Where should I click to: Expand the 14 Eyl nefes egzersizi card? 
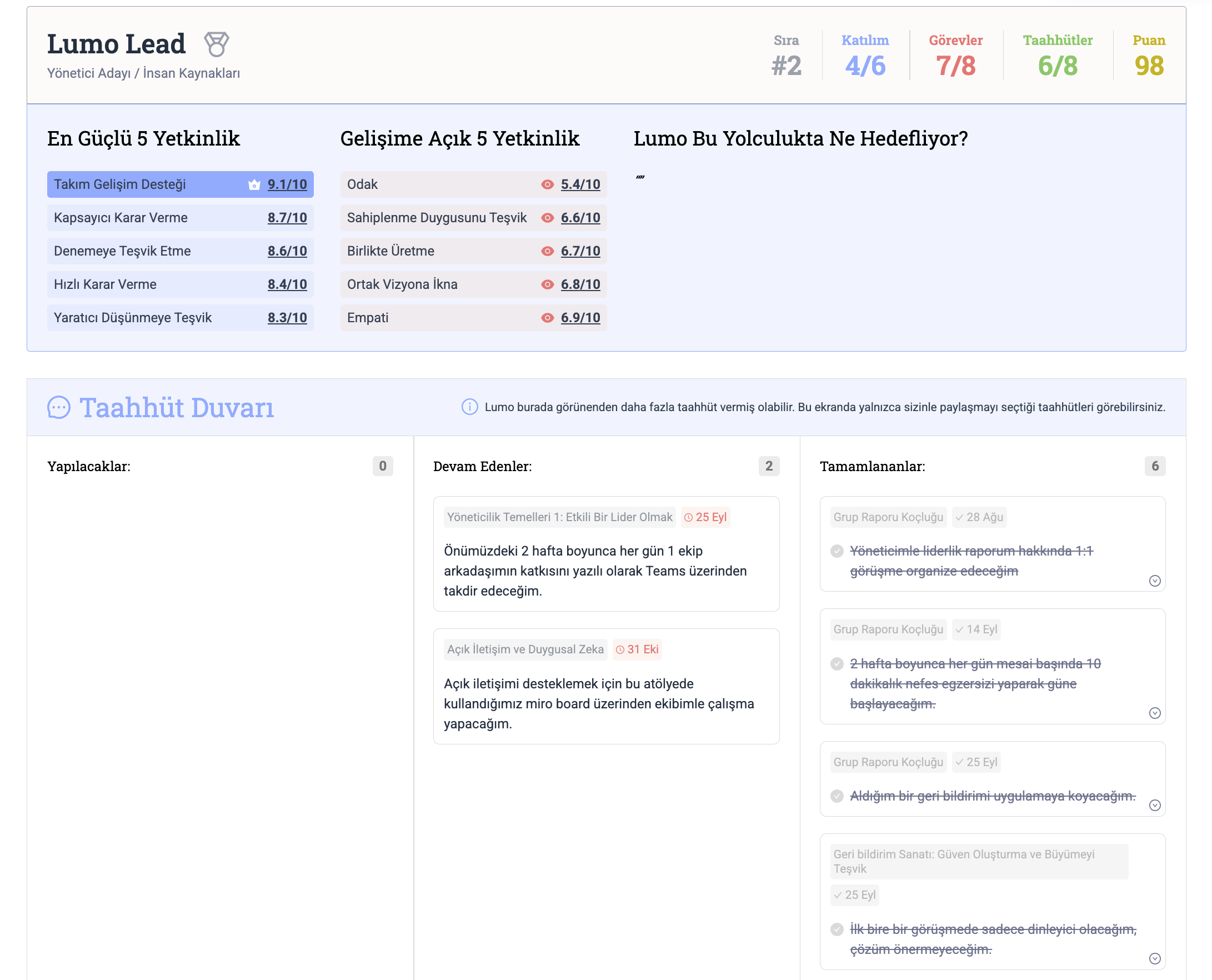click(1154, 713)
